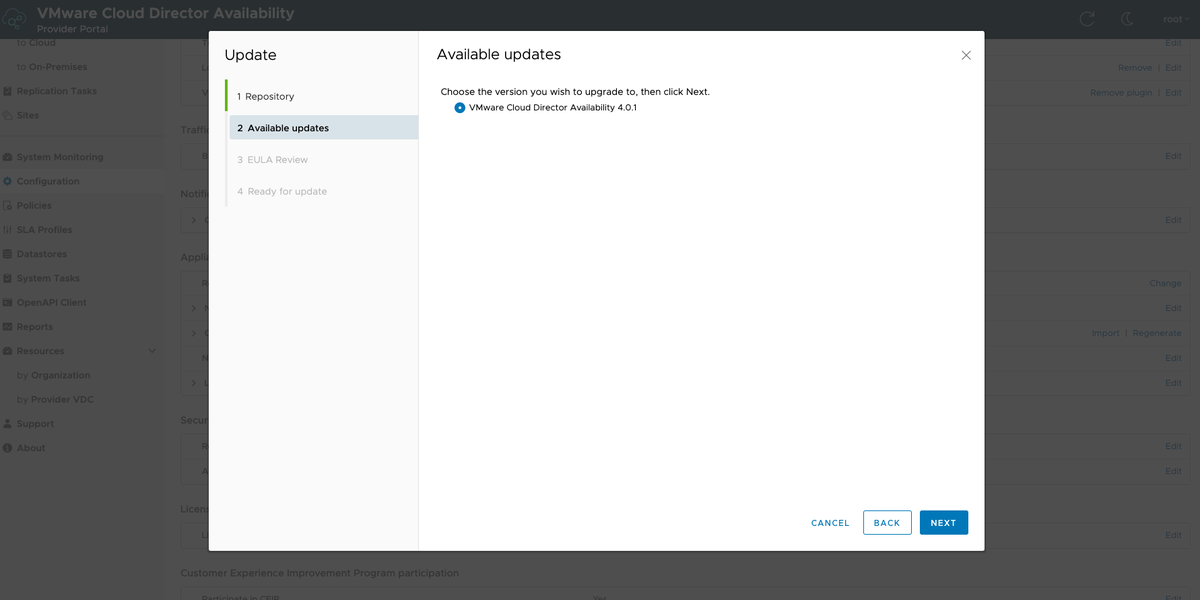Click the NEXT button in Update wizard

944,522
